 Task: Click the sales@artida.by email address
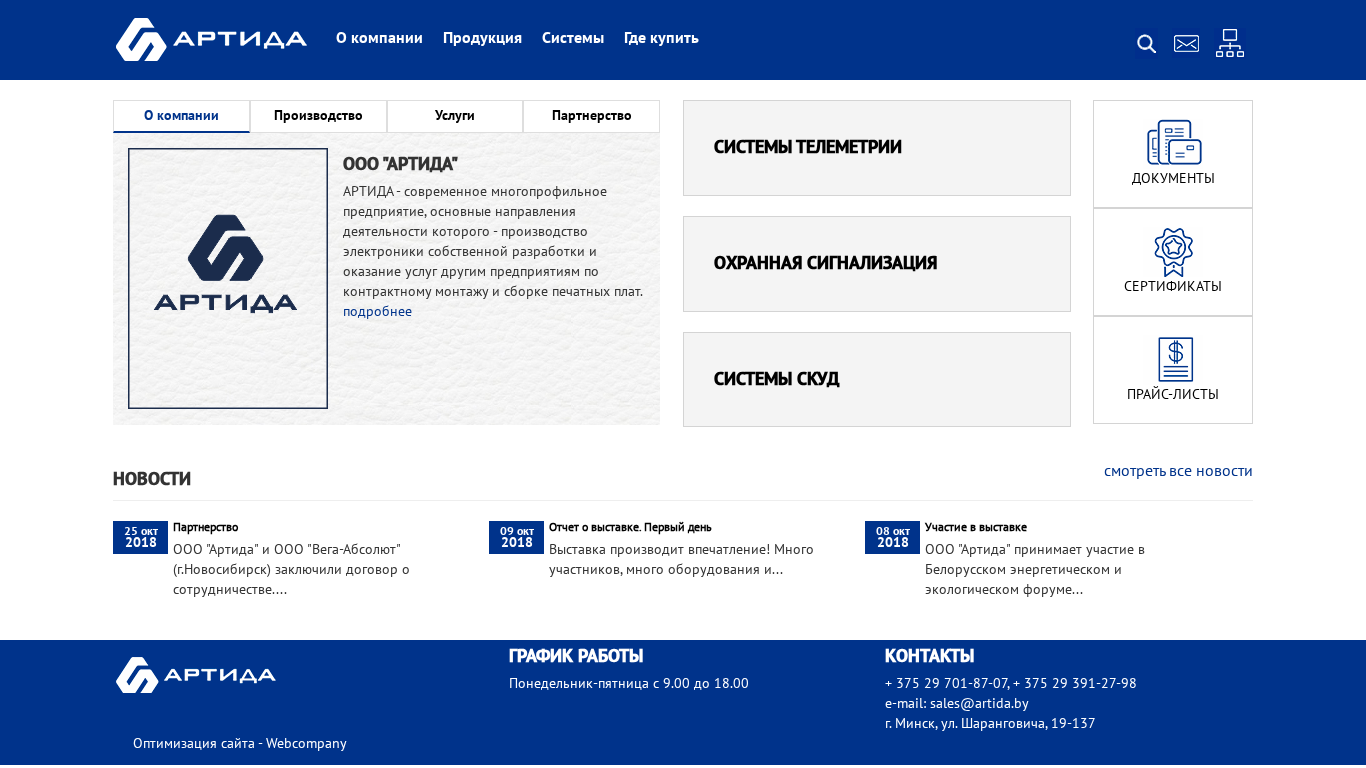(x=979, y=703)
